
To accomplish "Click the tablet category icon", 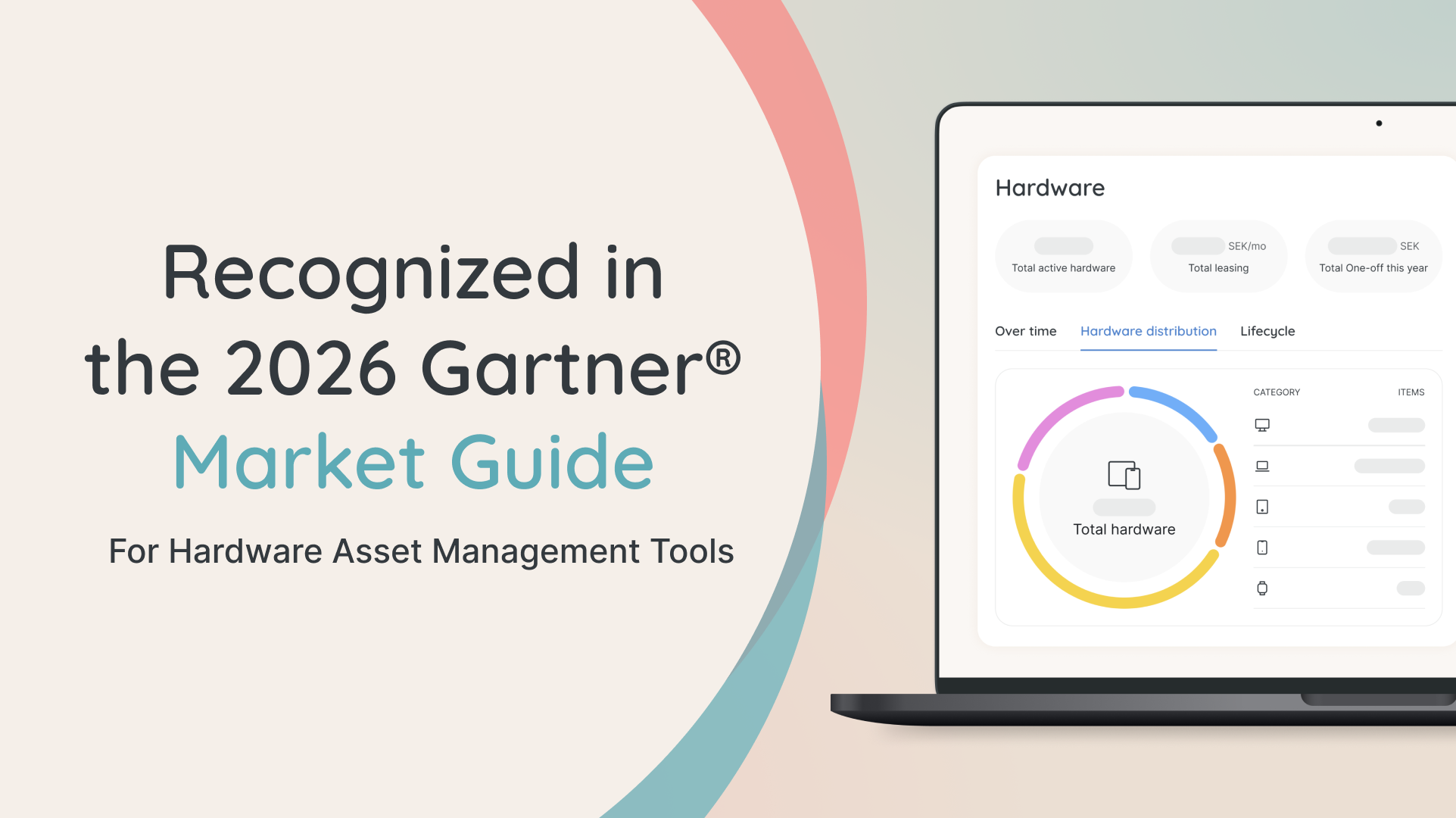I will (x=1261, y=507).
